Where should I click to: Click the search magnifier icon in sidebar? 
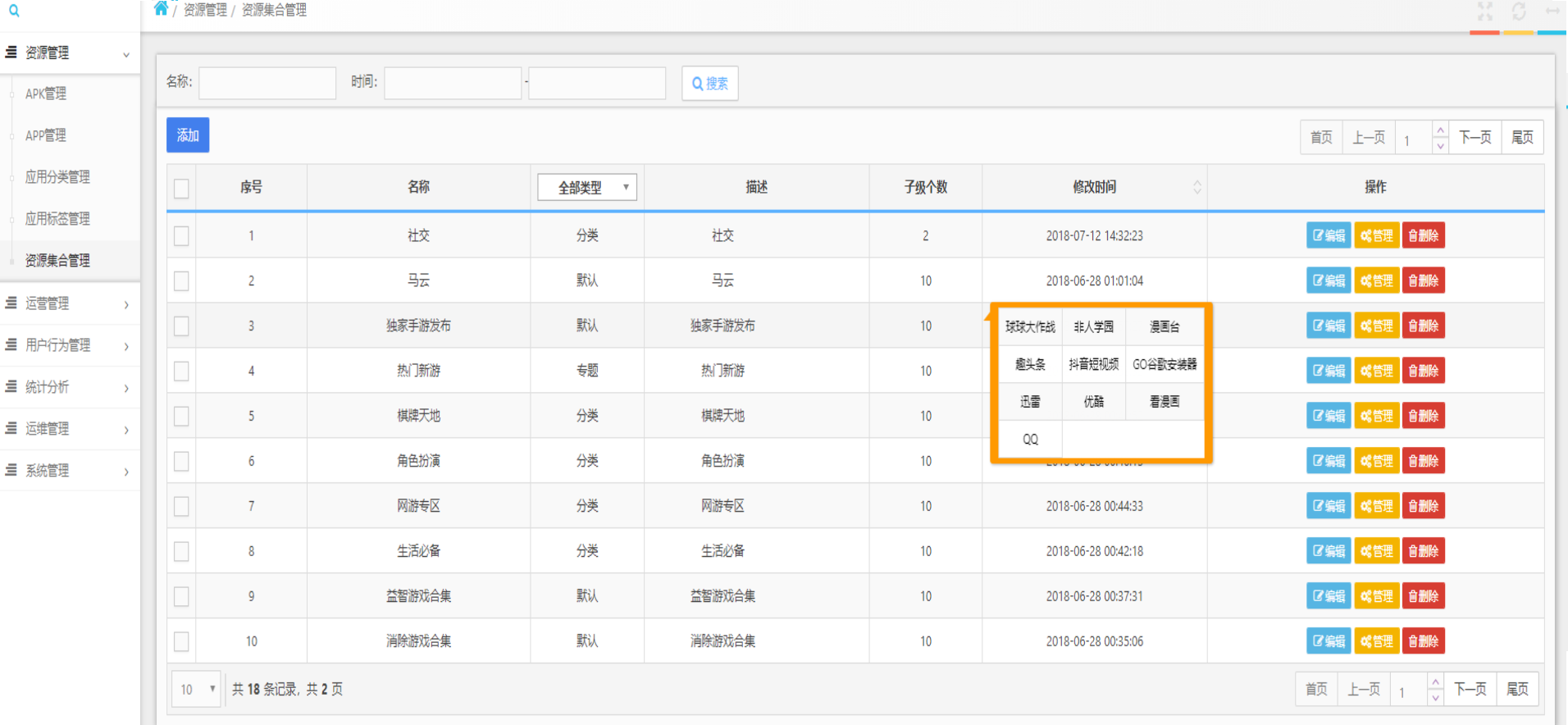click(x=14, y=11)
